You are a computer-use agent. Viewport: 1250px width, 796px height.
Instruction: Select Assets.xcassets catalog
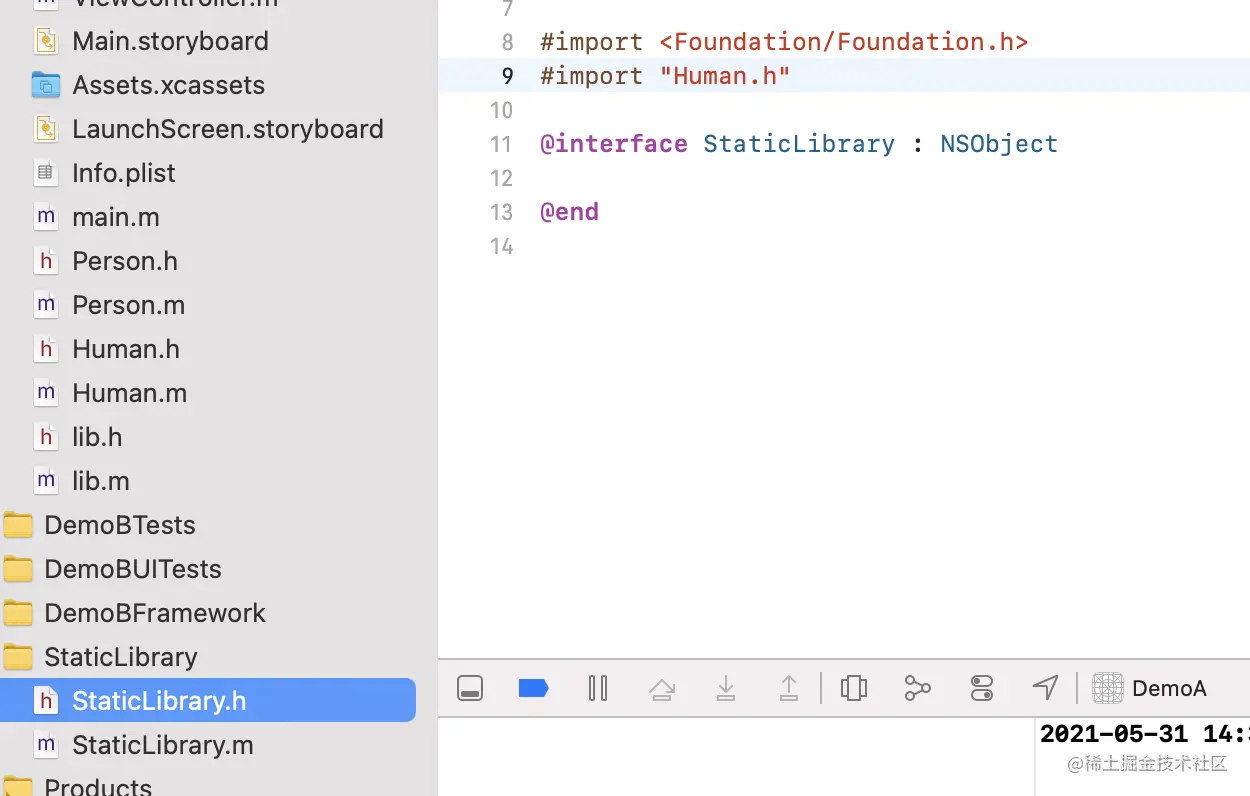tap(168, 85)
